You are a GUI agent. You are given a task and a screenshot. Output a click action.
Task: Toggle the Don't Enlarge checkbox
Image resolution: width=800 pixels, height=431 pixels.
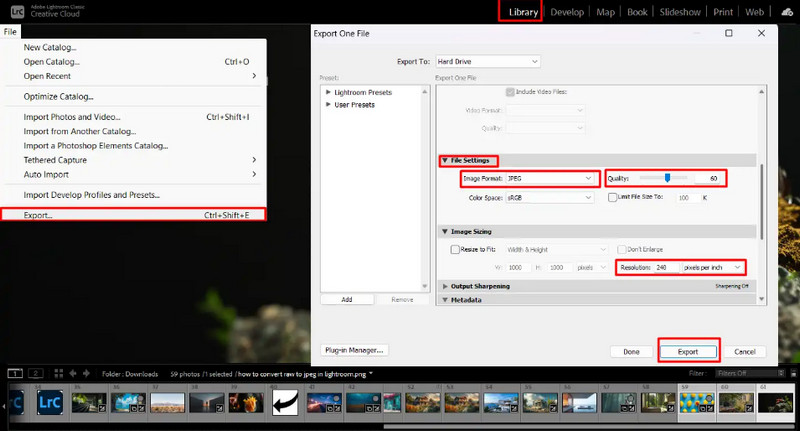pyautogui.click(x=621, y=249)
